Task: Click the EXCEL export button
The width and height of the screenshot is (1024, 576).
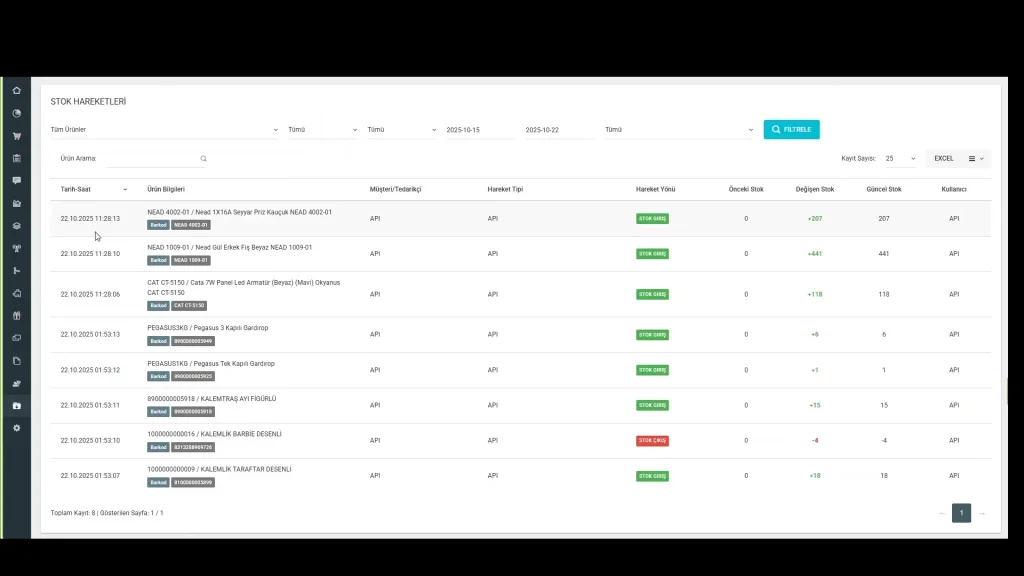Action: click(x=944, y=159)
